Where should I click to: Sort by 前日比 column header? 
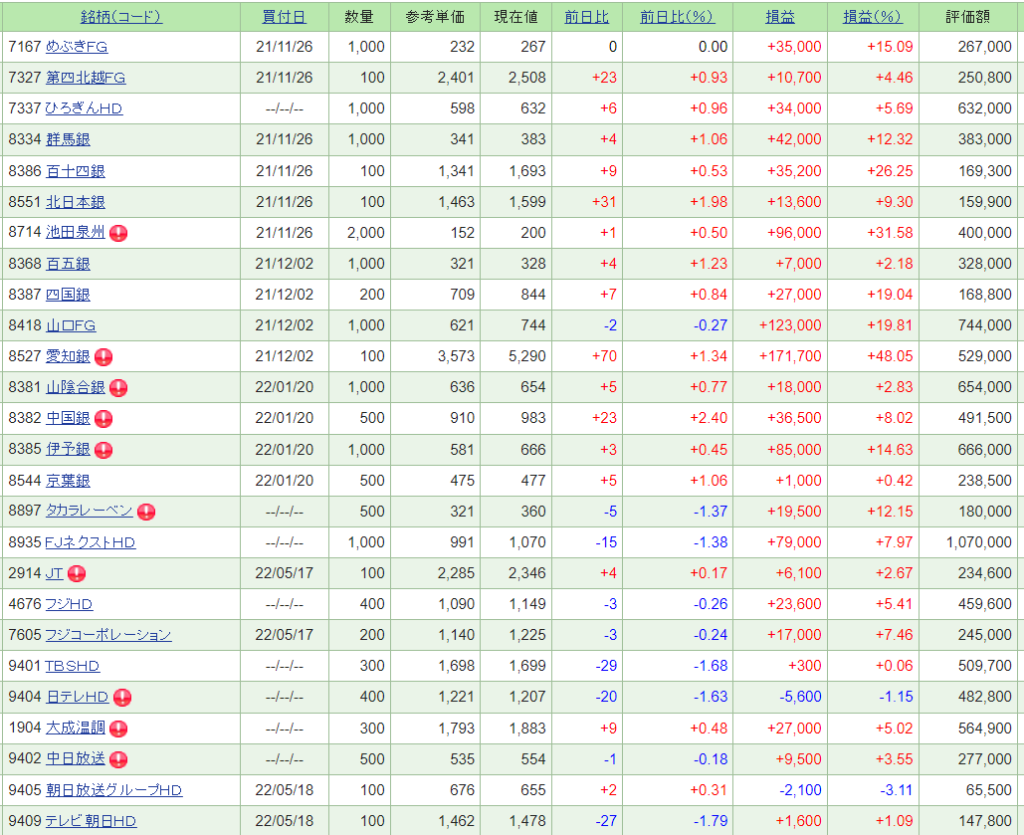pyautogui.click(x=586, y=16)
